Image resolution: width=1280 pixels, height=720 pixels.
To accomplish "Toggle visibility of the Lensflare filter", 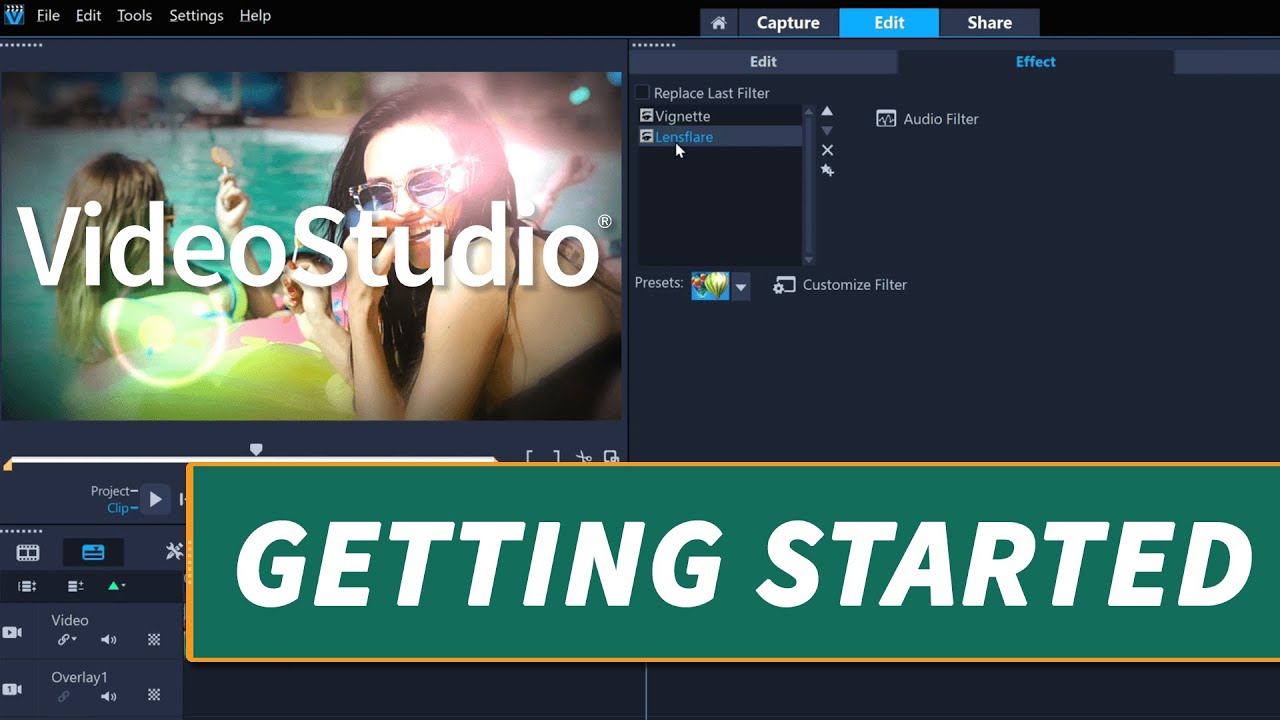I will coord(646,137).
